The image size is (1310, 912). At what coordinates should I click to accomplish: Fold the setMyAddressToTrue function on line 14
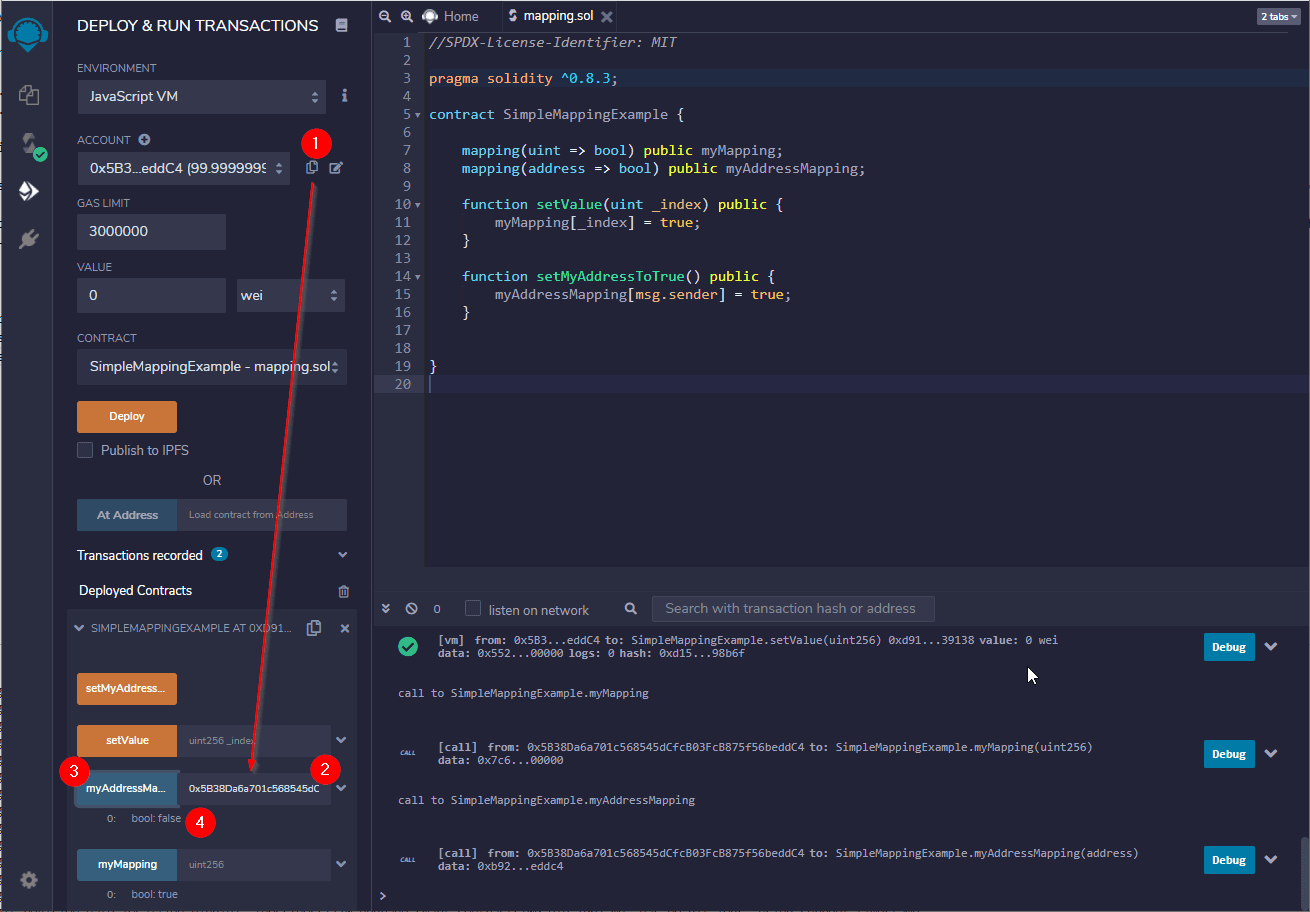click(418, 277)
